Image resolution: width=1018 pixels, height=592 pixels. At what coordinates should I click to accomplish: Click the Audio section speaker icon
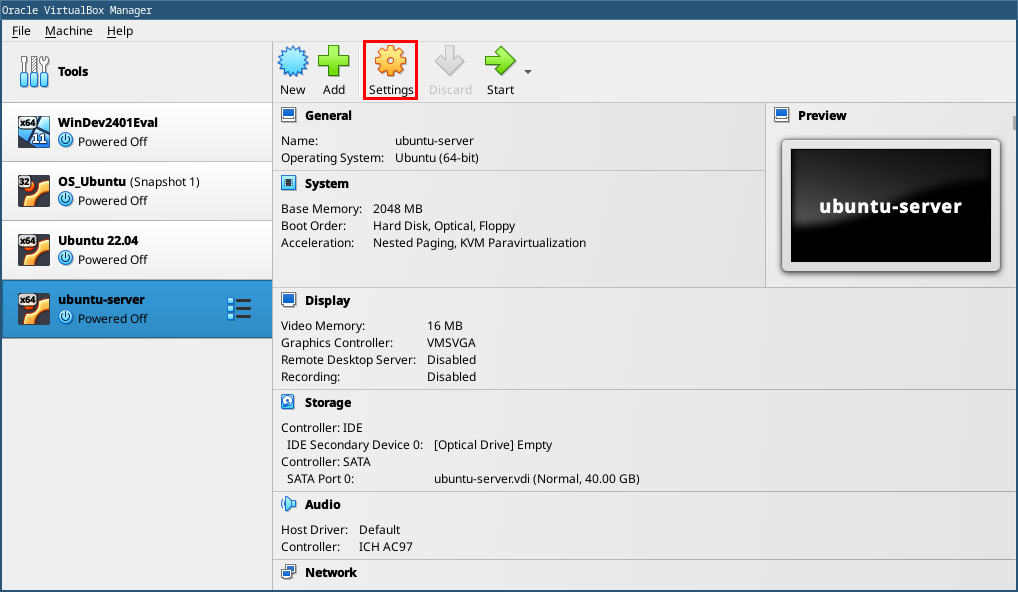point(288,505)
